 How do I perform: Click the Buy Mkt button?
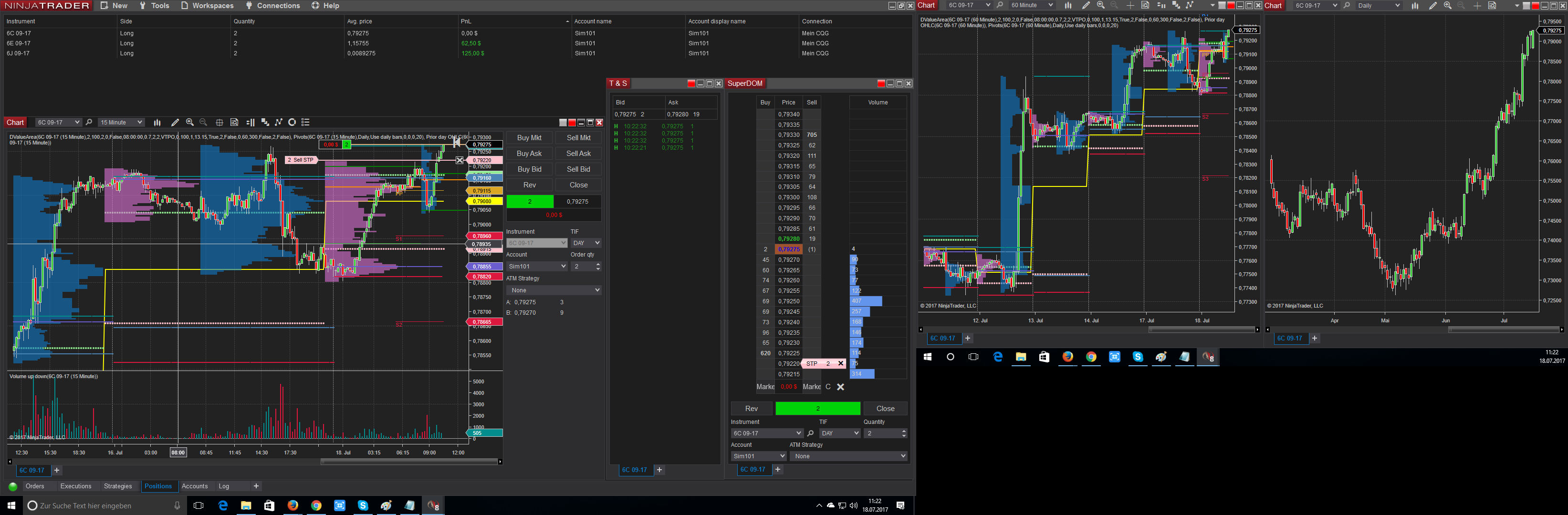click(x=529, y=138)
